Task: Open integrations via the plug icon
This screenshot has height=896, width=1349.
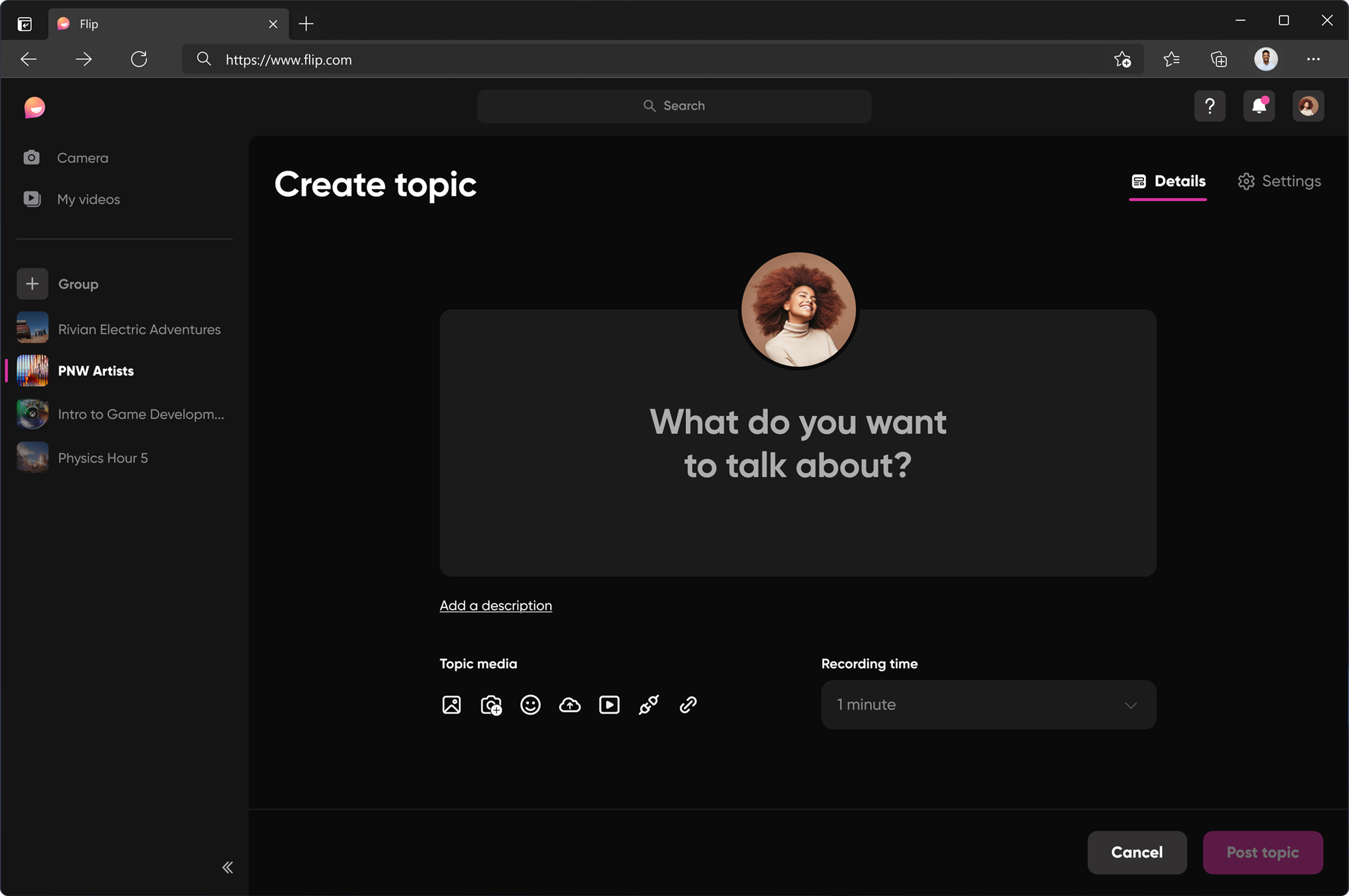Action: click(x=648, y=705)
